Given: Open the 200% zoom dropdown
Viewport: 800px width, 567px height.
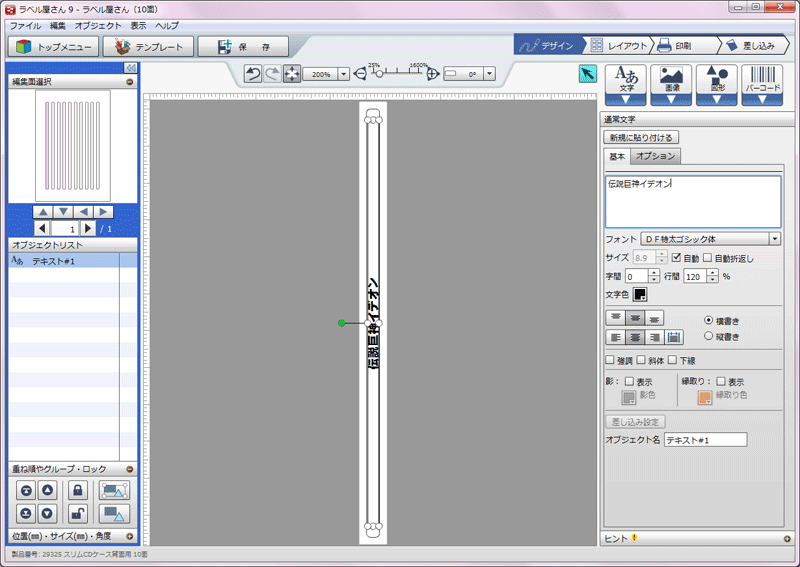Looking at the screenshot, I should click(x=343, y=74).
